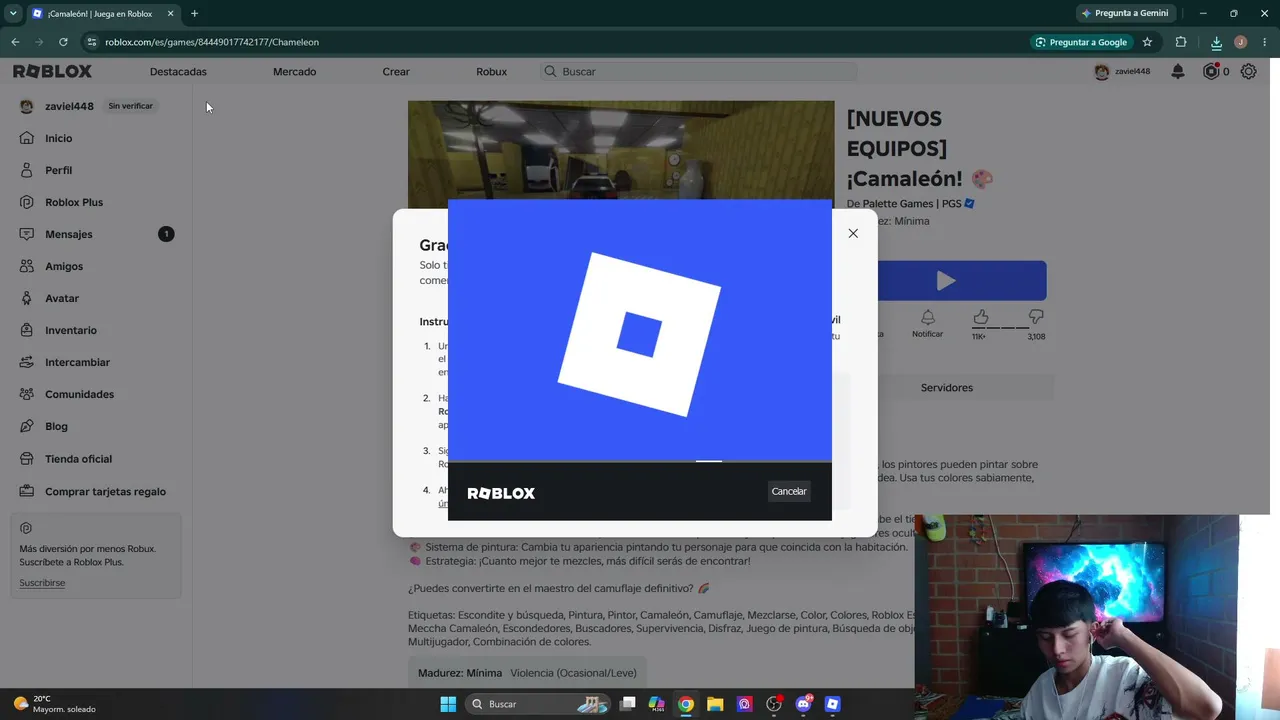Open the Roblox logo home link

52,71
